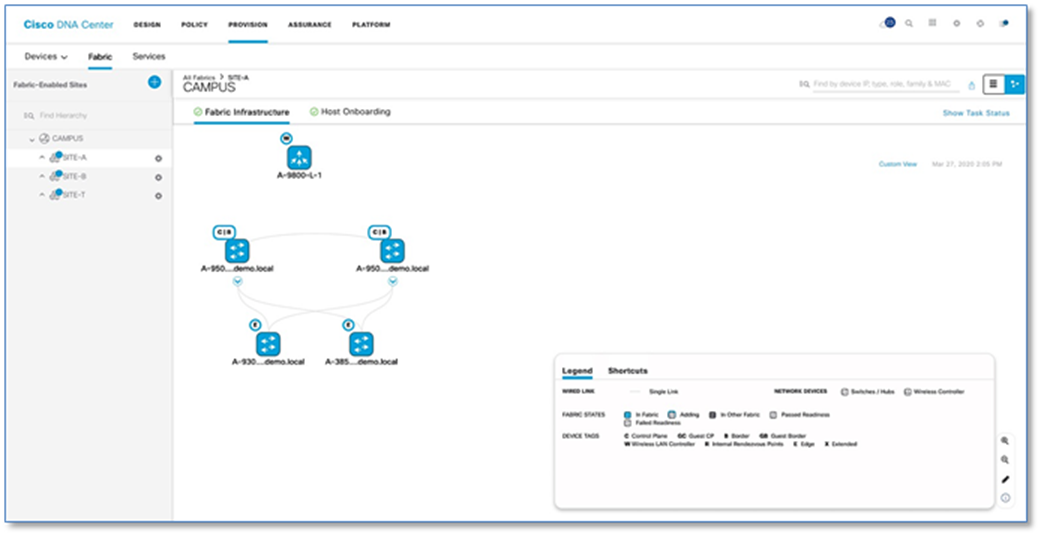The image size is (1041, 536).
Task: Click the zoom in magnifier icon
Action: coord(1005,440)
